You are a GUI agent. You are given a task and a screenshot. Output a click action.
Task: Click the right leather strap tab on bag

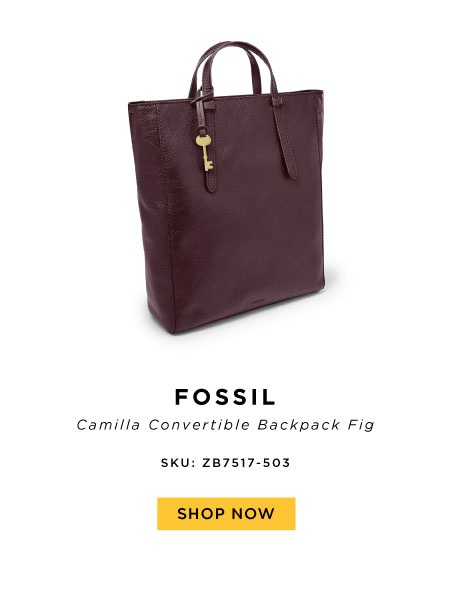point(285,138)
